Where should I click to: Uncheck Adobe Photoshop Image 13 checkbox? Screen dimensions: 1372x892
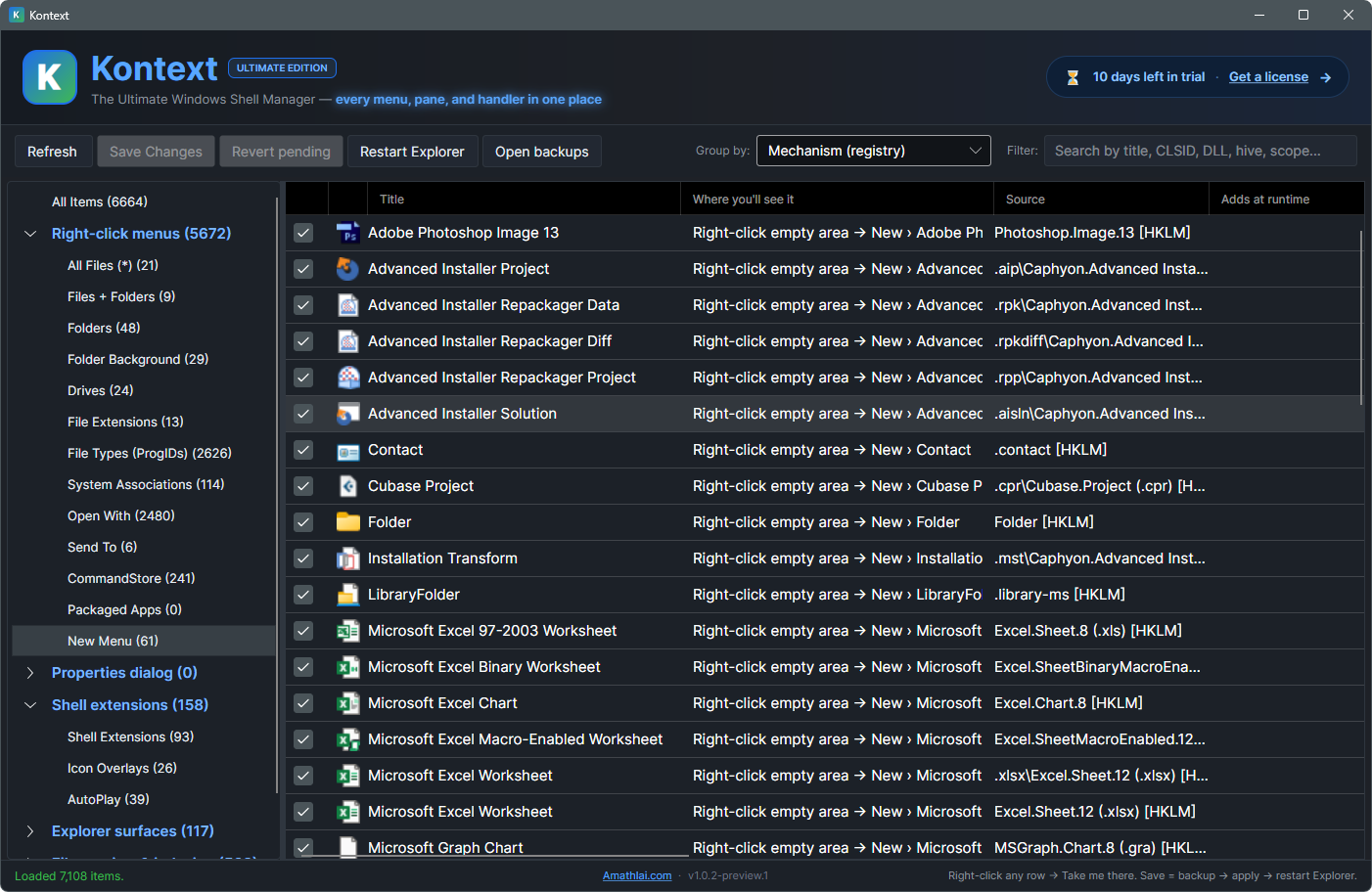click(303, 233)
